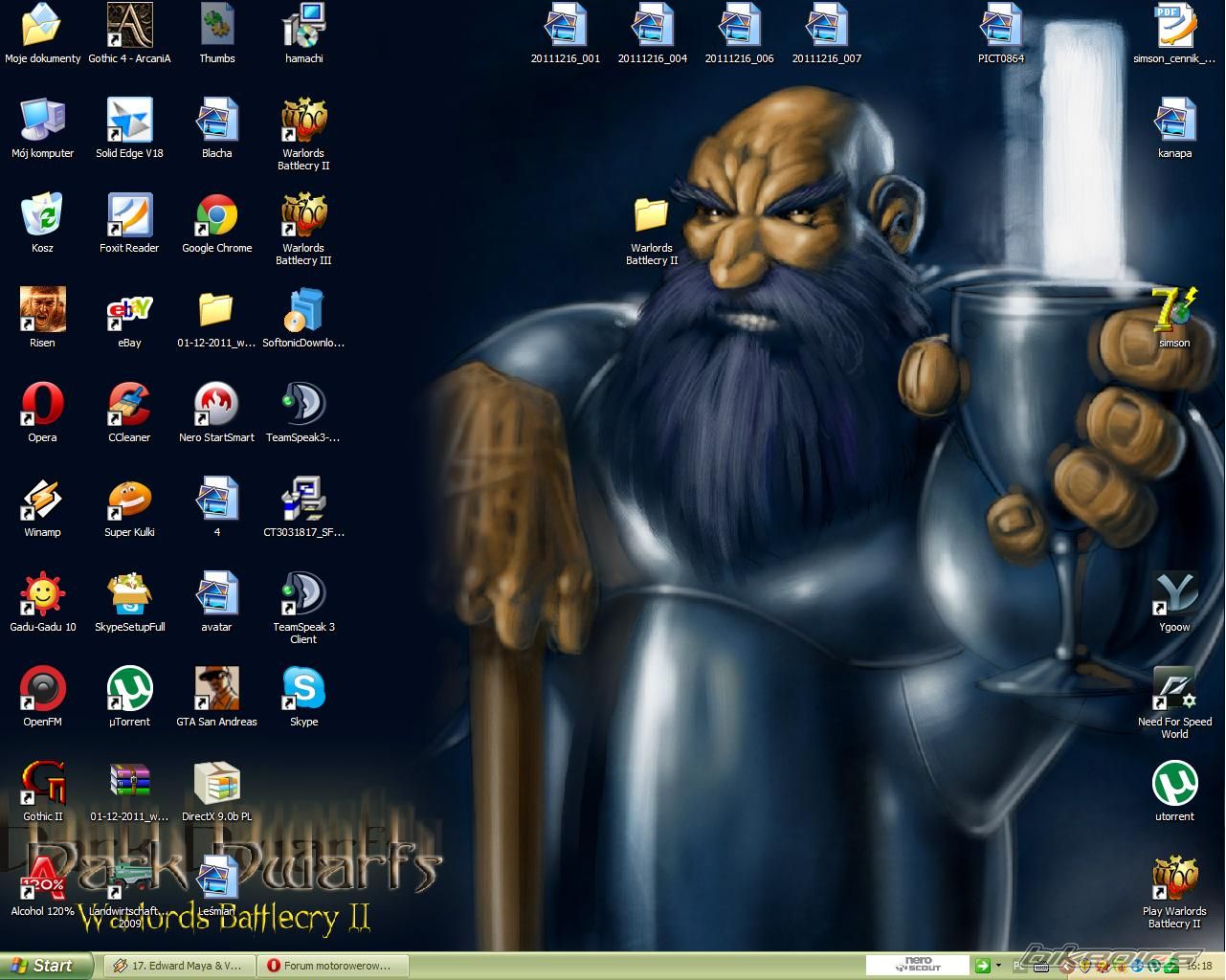This screenshot has width=1226, height=980.
Task: Launch Play Warlords Battlecry II shortcut
Action: (x=1174, y=879)
